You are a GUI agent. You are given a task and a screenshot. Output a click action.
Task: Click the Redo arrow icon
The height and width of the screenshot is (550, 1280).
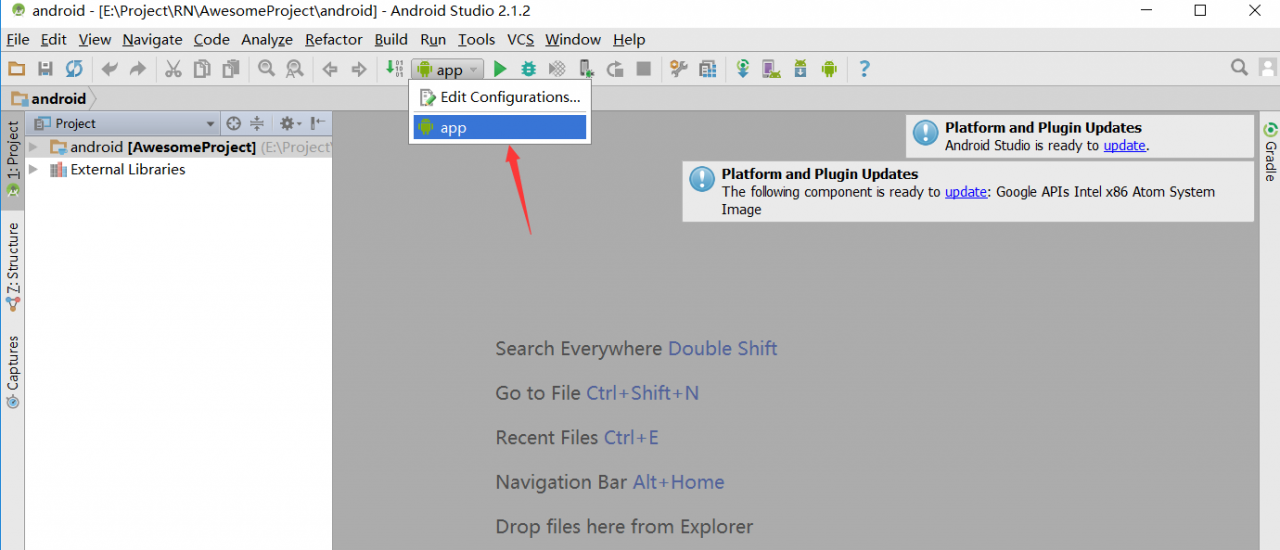(x=138, y=69)
